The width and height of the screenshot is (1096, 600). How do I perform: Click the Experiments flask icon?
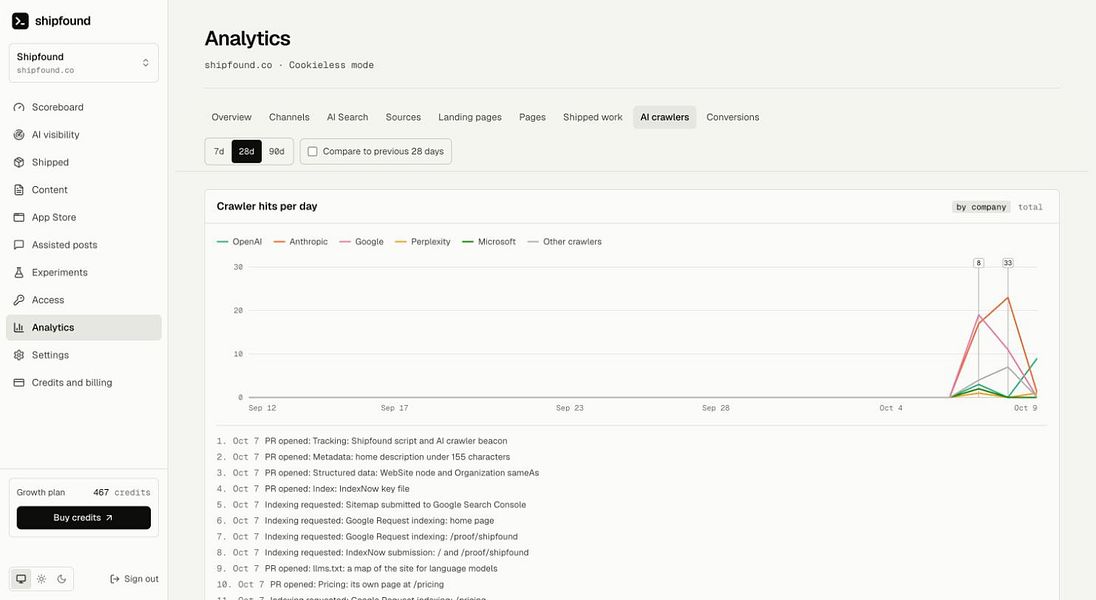click(x=19, y=273)
